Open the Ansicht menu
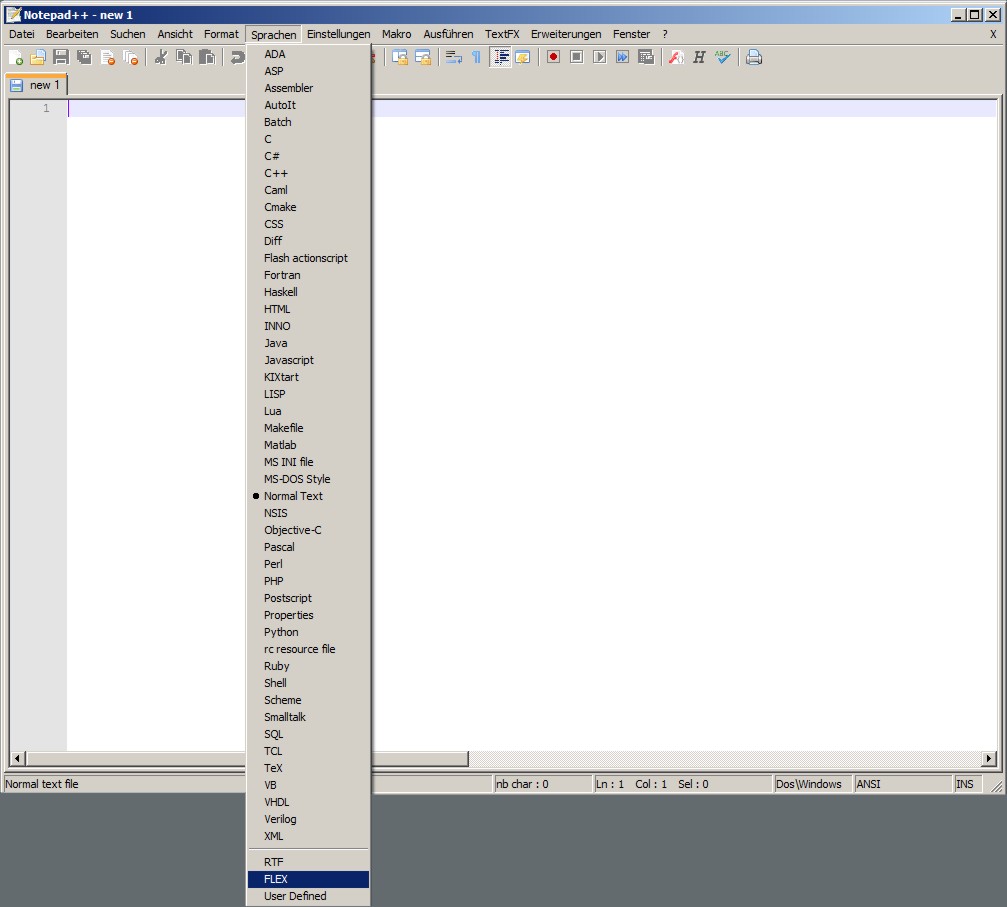Screen dimensions: 1007x907 click(x=175, y=34)
